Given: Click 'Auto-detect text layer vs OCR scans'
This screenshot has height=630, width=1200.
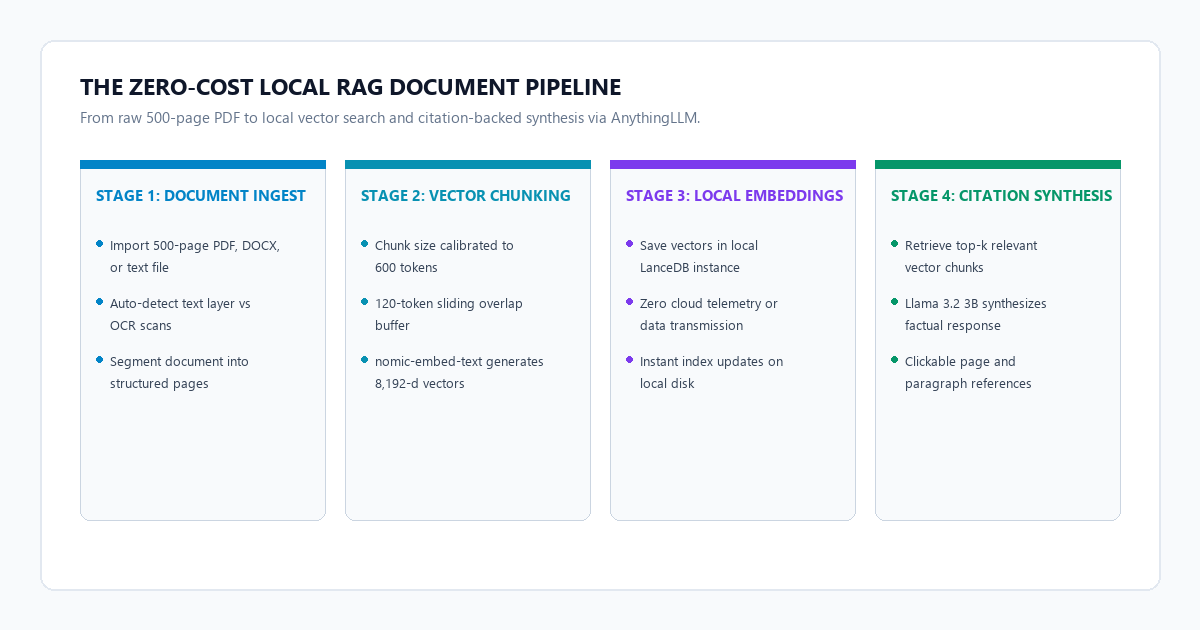Looking at the screenshot, I should [180, 314].
